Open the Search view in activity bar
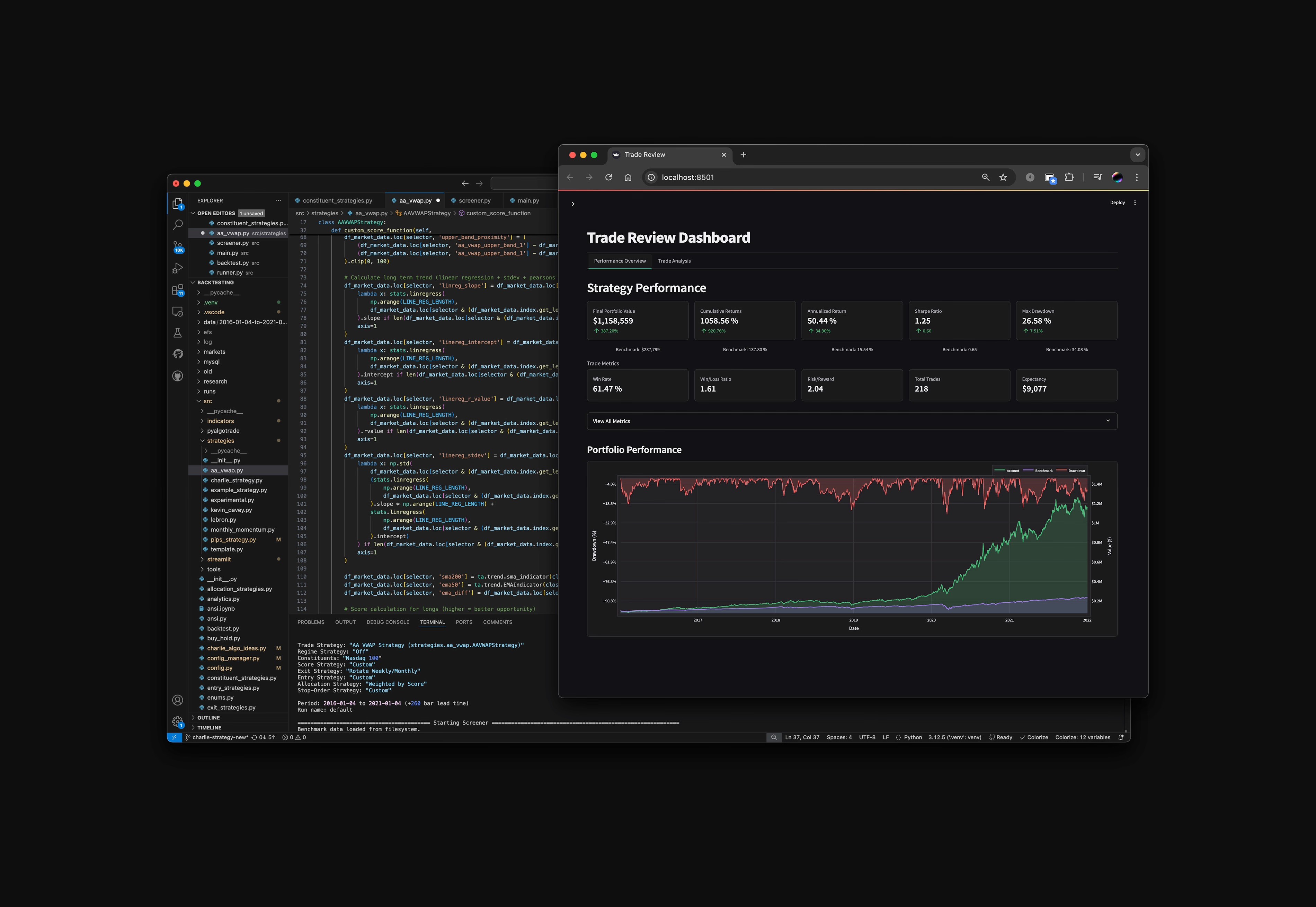 (x=178, y=225)
